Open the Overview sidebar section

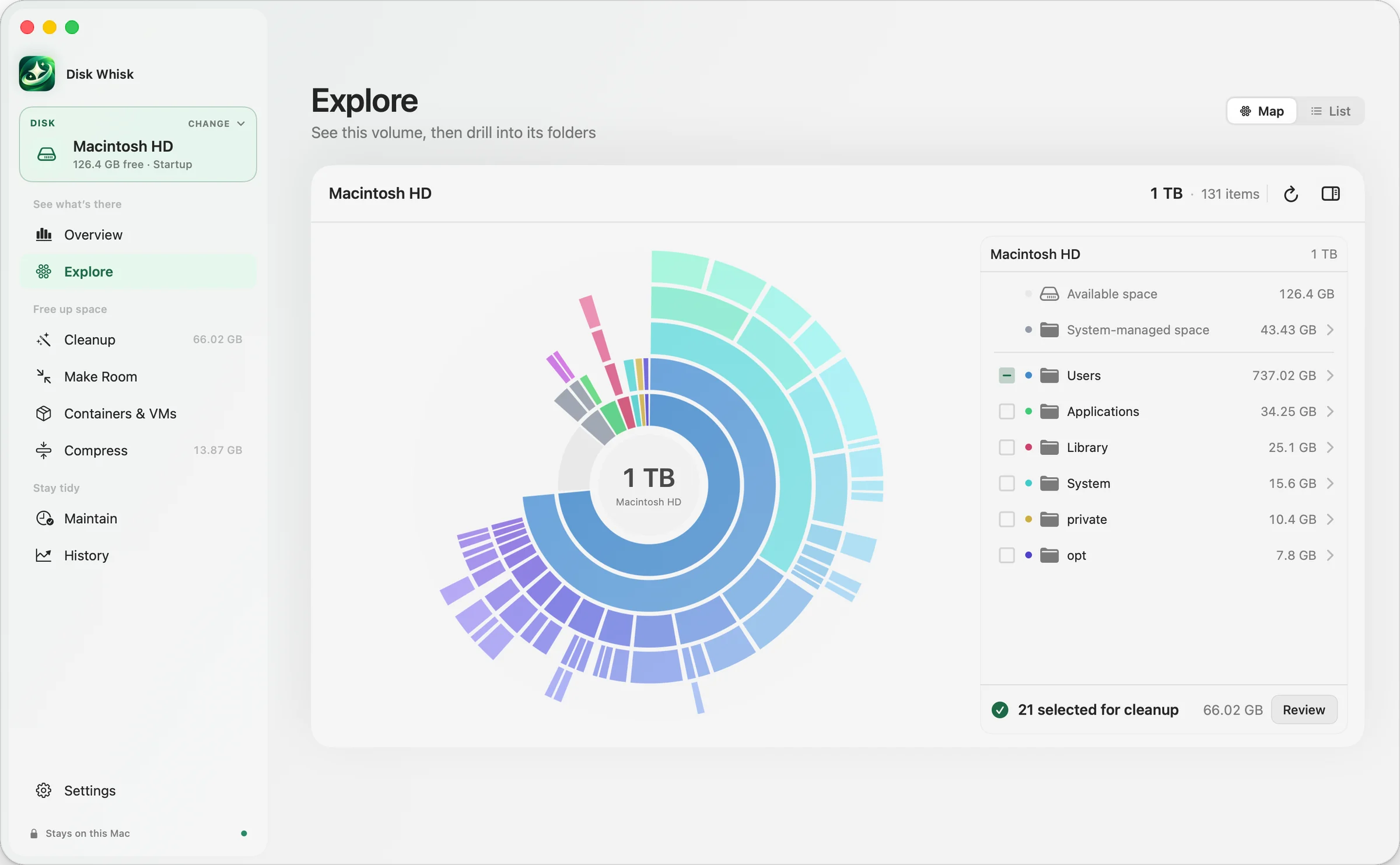click(138, 234)
